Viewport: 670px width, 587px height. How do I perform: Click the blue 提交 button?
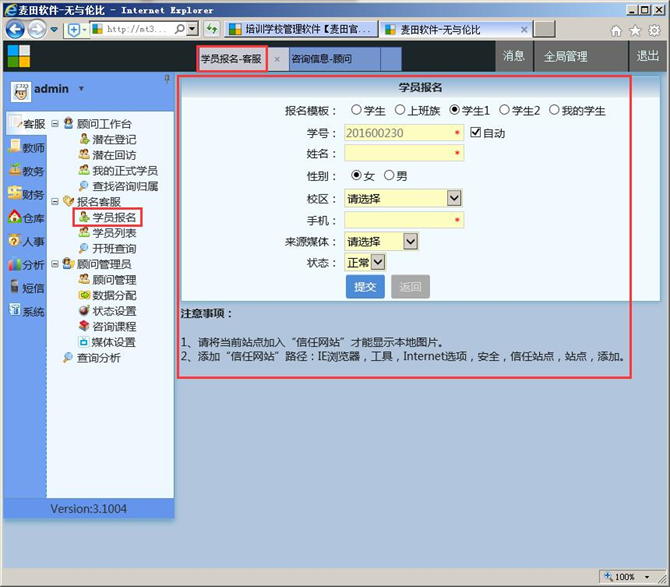pos(365,286)
